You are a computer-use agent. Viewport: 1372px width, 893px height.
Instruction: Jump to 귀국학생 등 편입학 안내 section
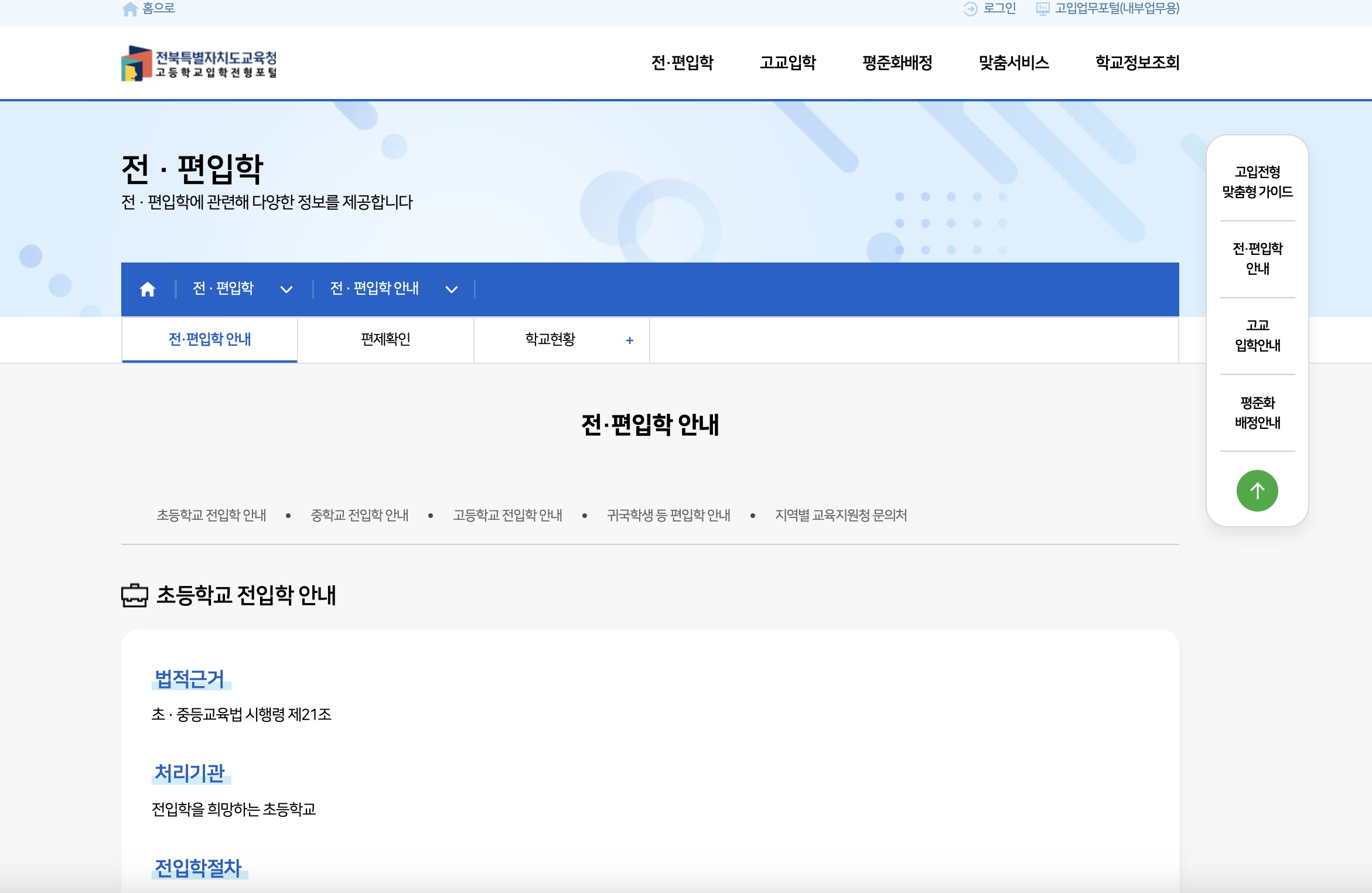point(668,515)
